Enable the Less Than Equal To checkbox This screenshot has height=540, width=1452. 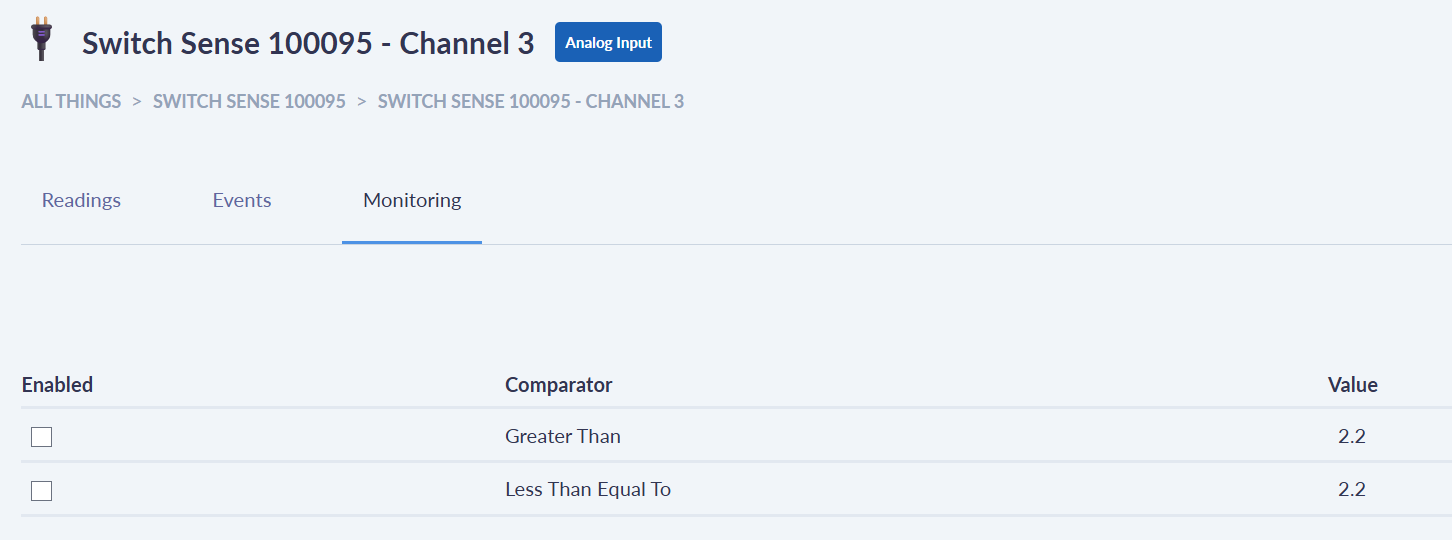coord(41,491)
